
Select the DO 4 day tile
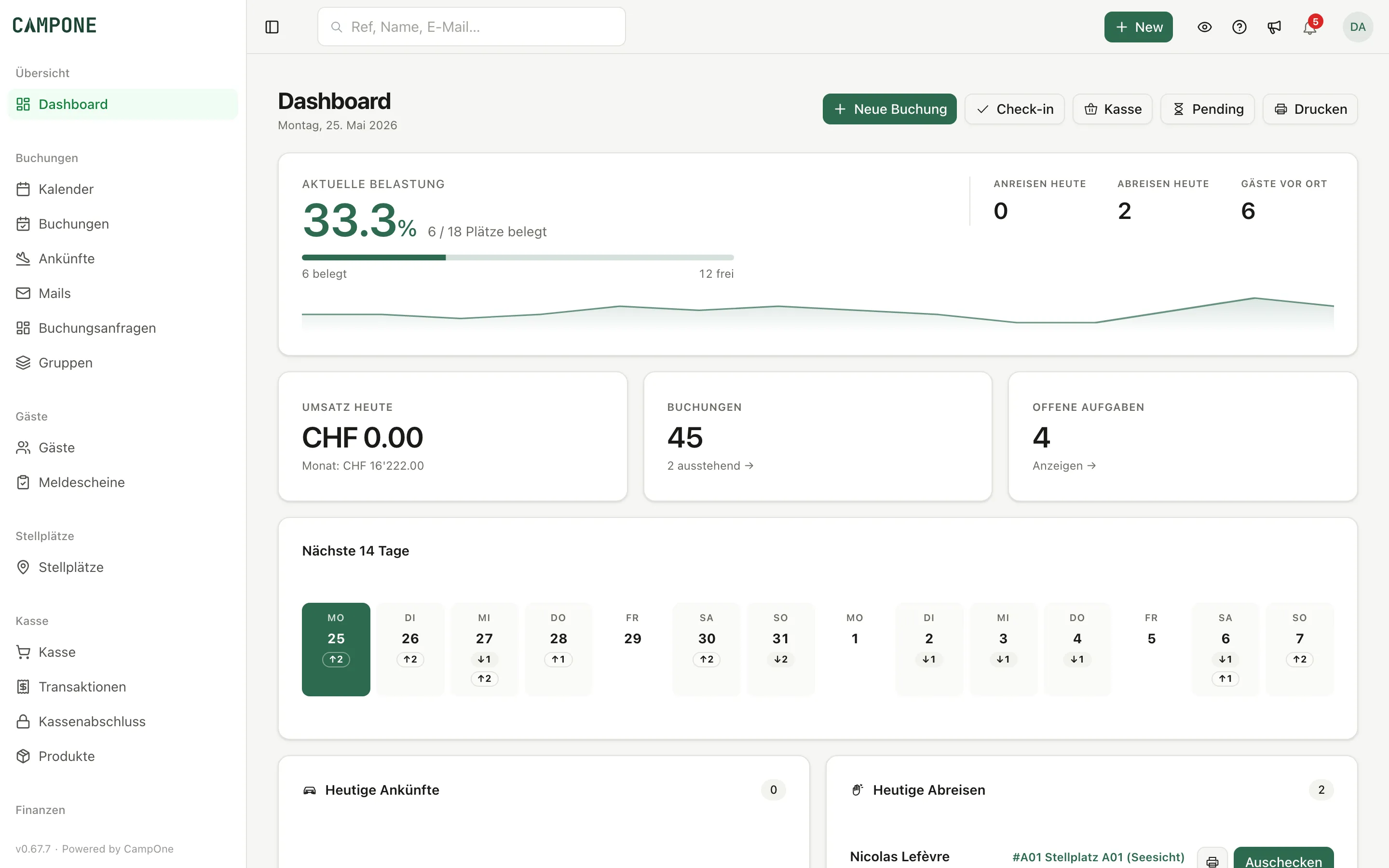[x=1077, y=649]
